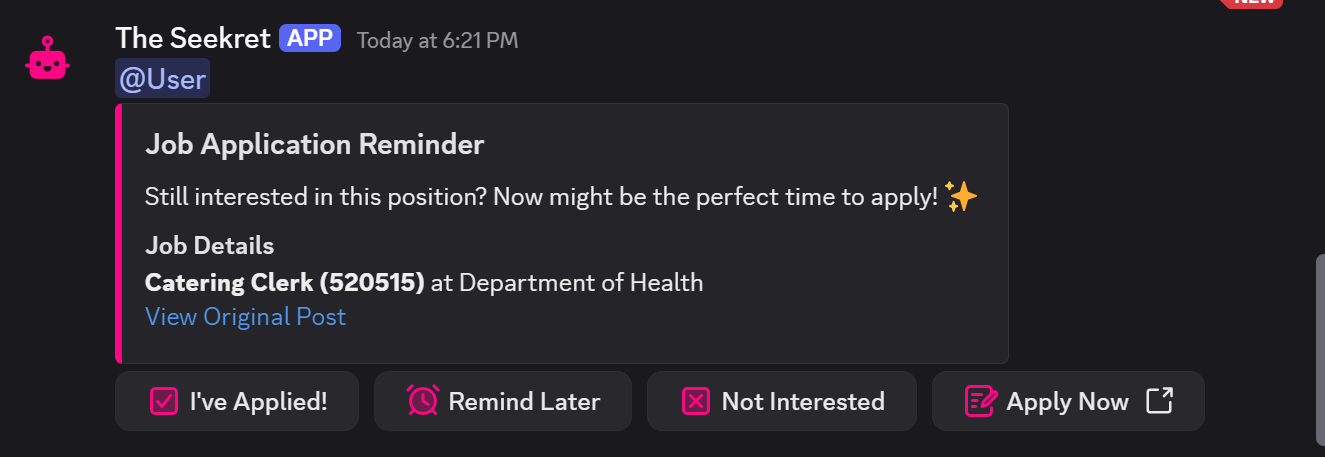Click the Today at 6:21 PM timestamp
The height and width of the screenshot is (457, 1325).
(437, 41)
